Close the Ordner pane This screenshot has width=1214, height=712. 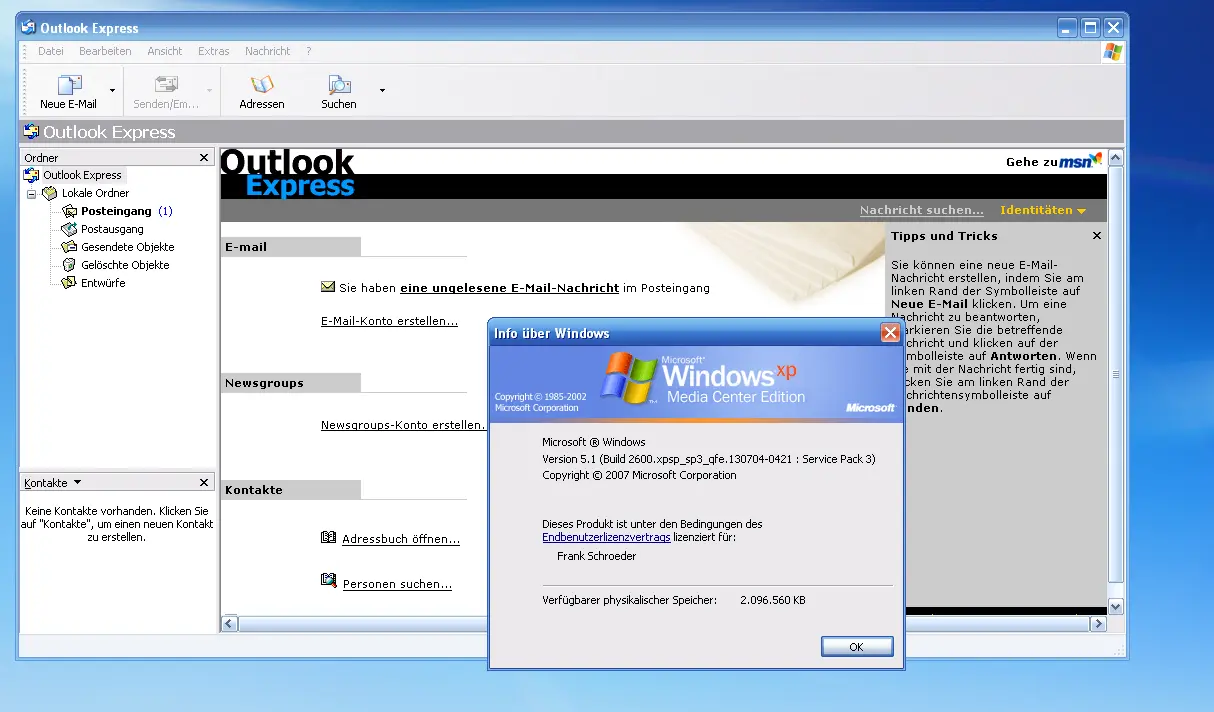click(204, 158)
